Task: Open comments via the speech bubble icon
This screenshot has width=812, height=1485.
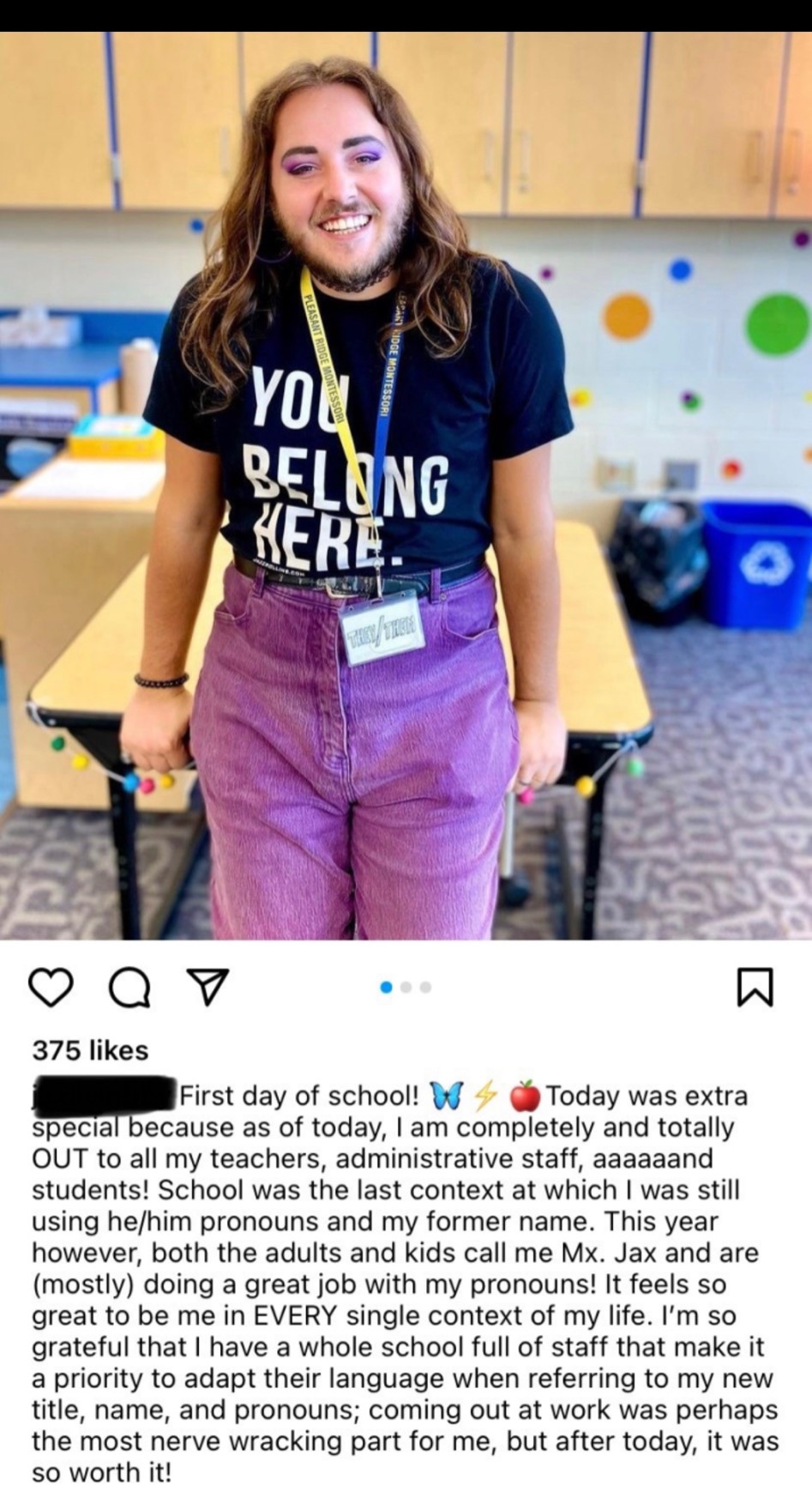Action: (x=130, y=987)
